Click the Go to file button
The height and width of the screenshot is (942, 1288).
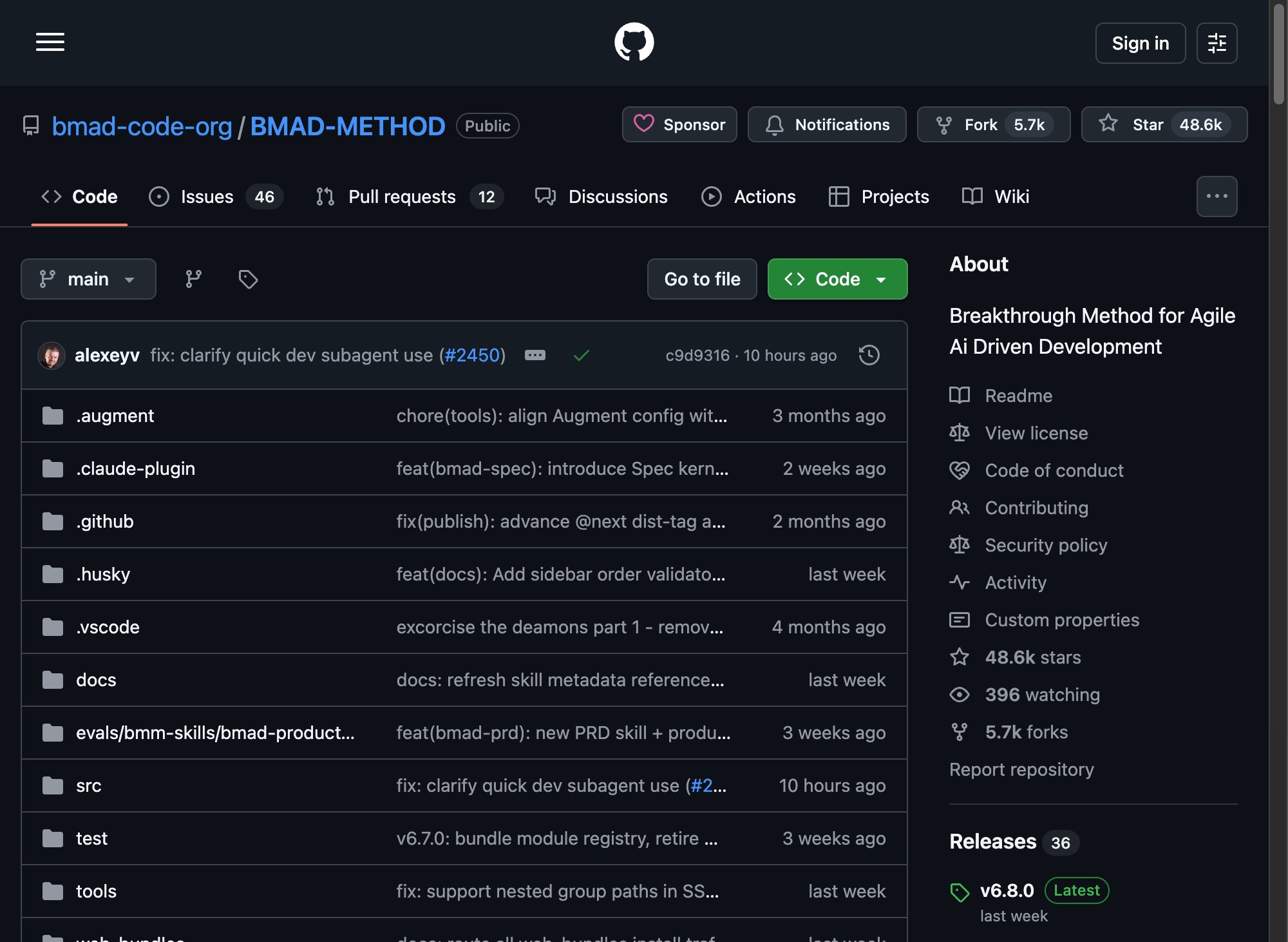(x=702, y=279)
